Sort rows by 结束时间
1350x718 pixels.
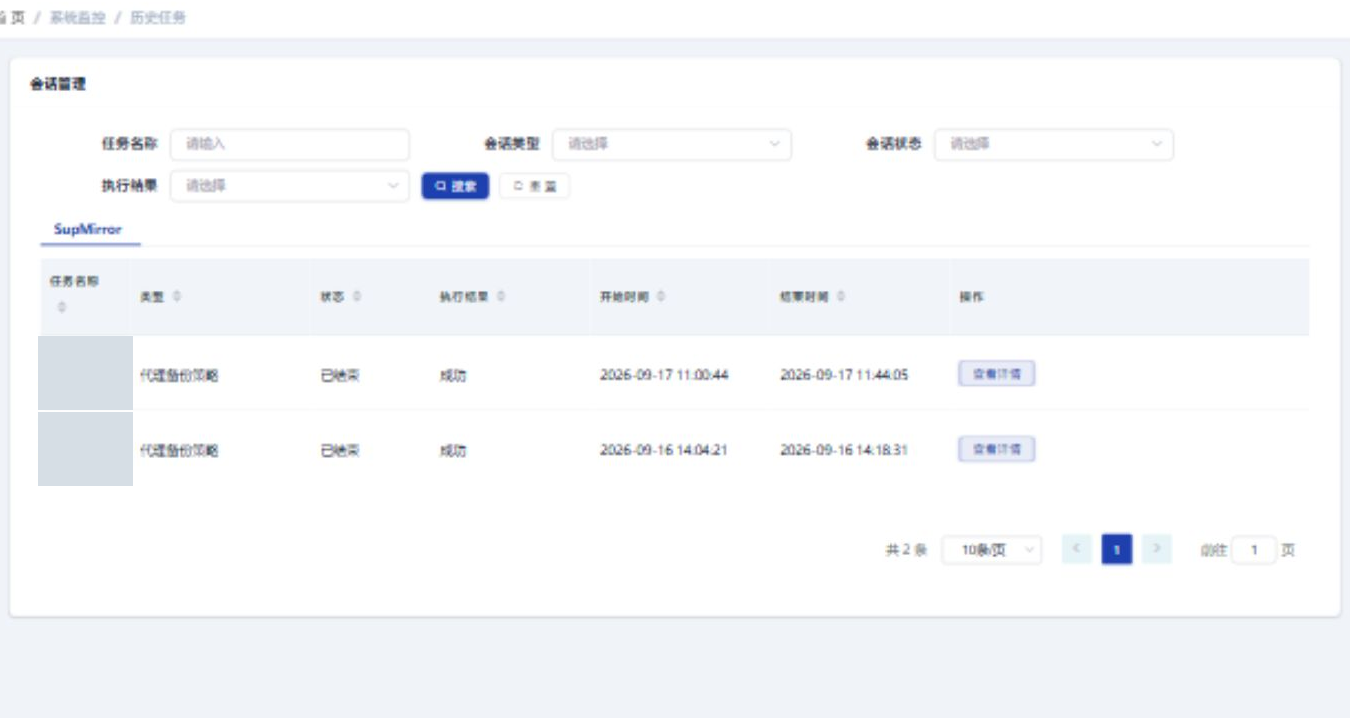842,296
